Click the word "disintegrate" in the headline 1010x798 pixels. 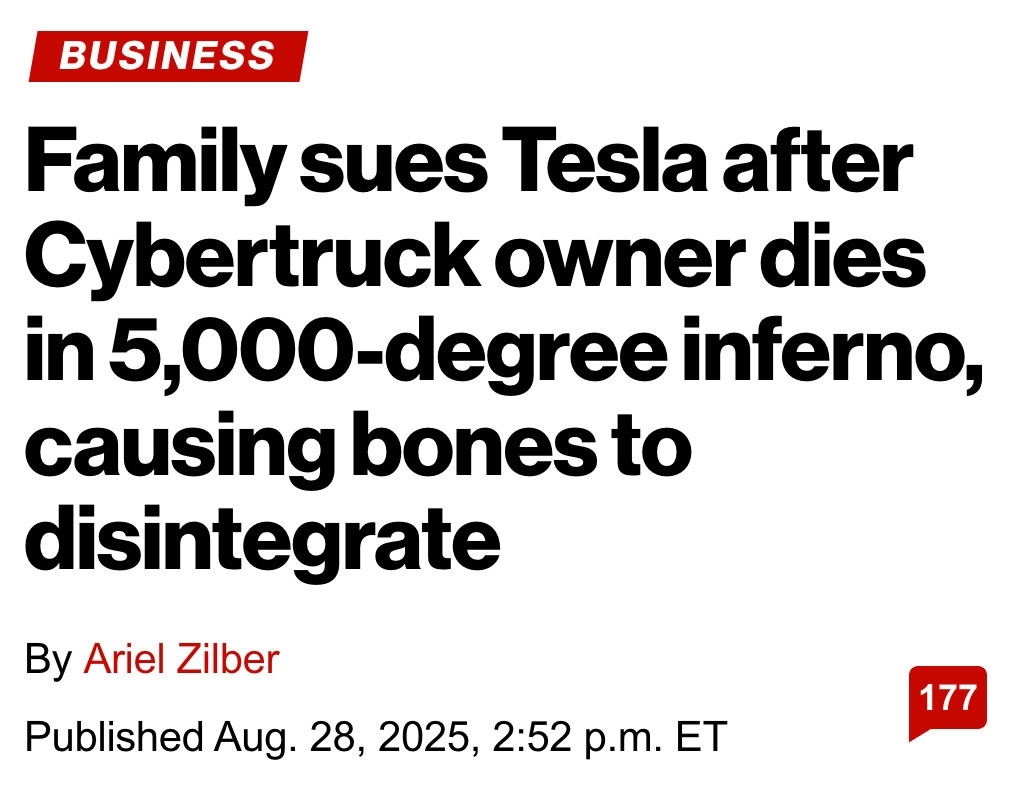tap(262, 538)
